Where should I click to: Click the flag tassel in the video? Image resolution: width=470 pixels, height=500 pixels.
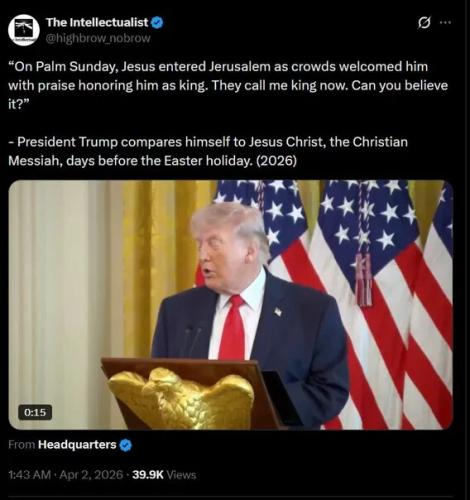pos(363,279)
